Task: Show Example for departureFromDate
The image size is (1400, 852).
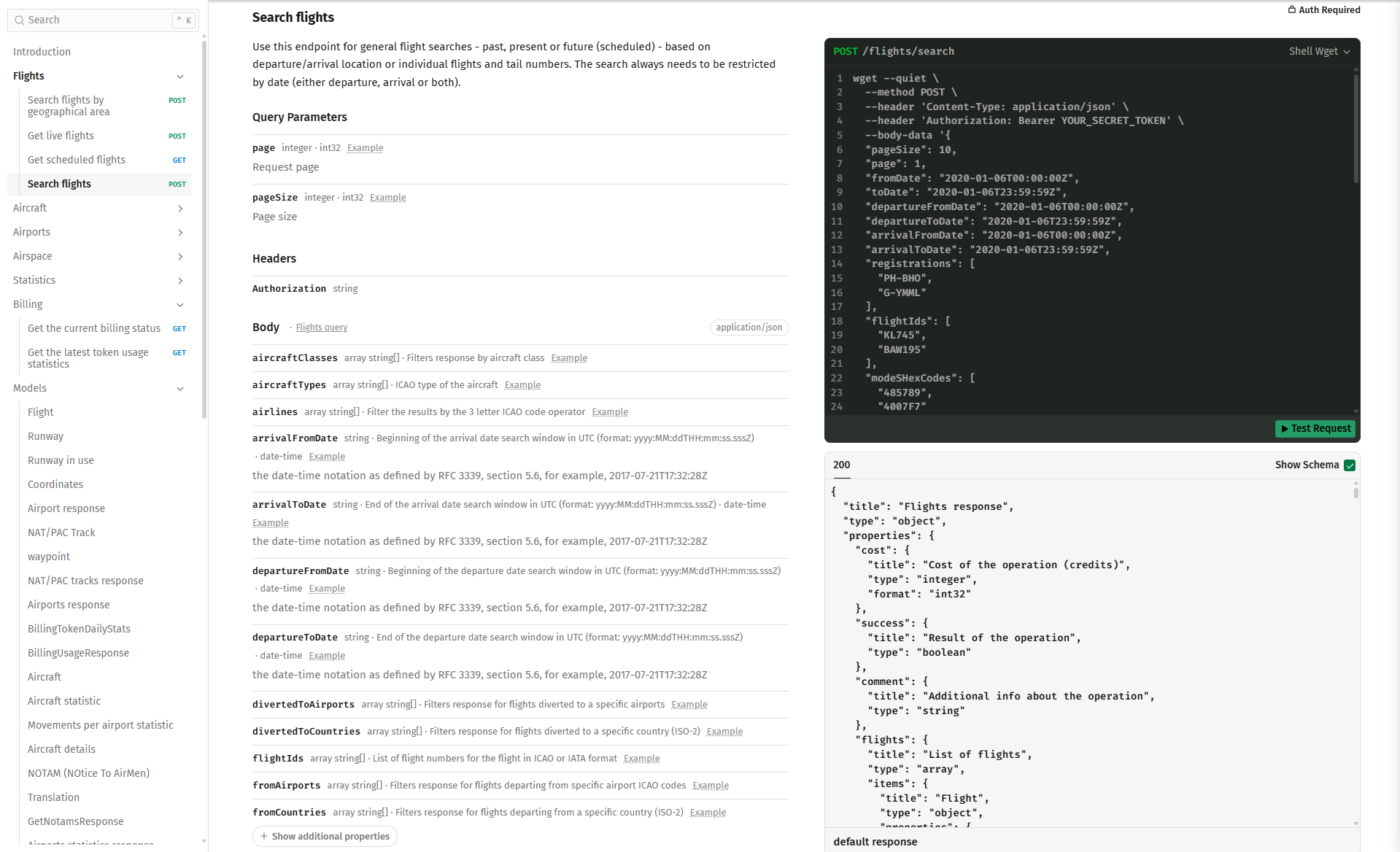Action: (327, 589)
